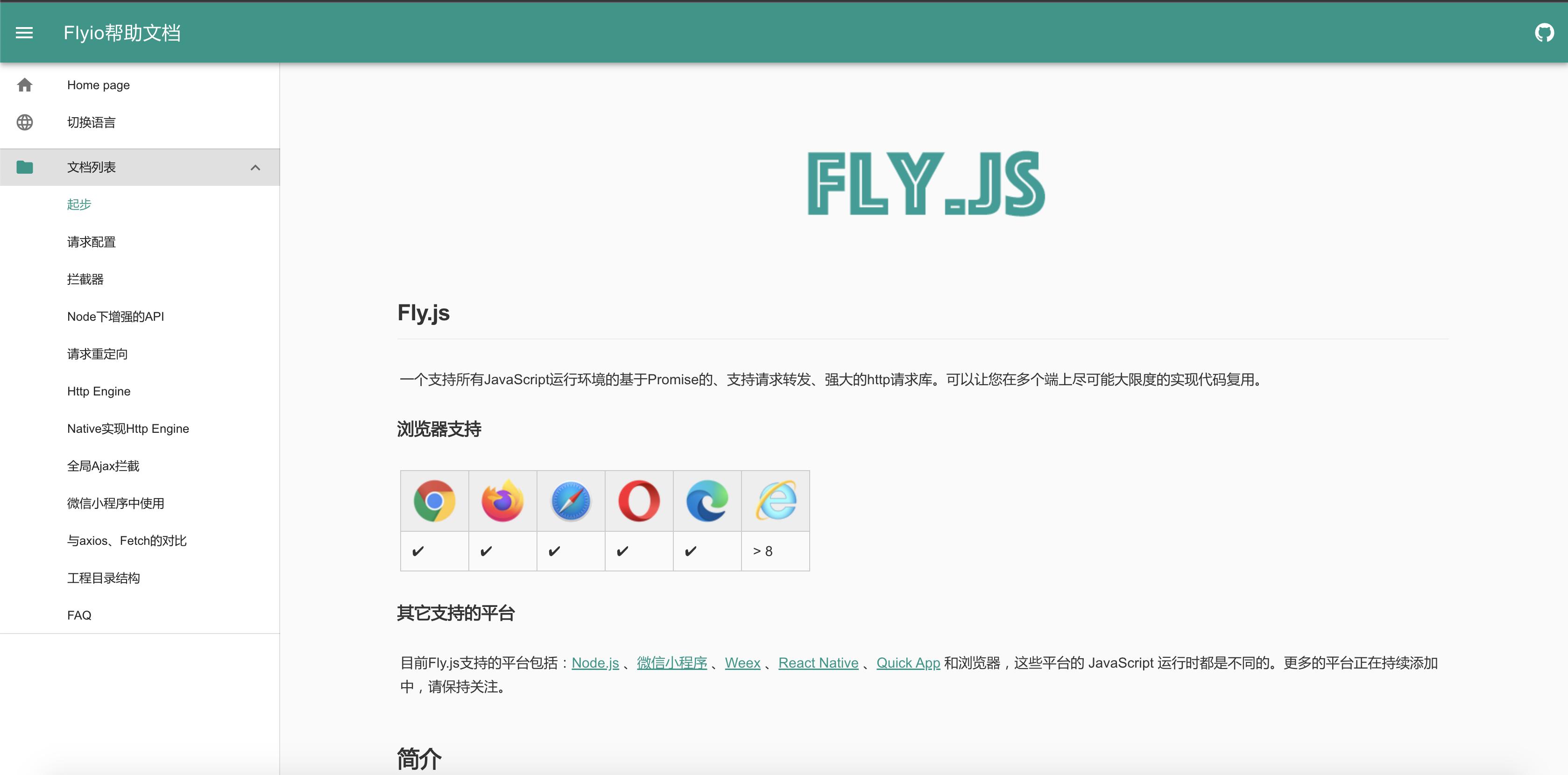Collapse the 文档列表 section chevron

click(256, 167)
